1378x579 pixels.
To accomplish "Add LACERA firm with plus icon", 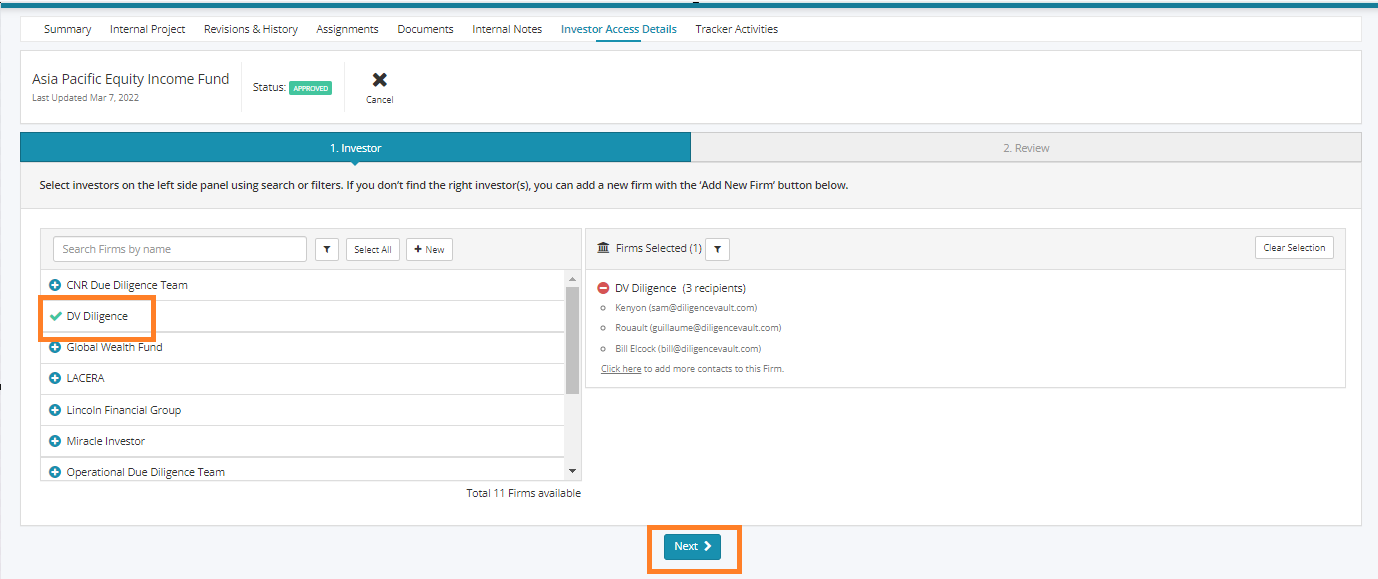I will pyautogui.click(x=55, y=378).
